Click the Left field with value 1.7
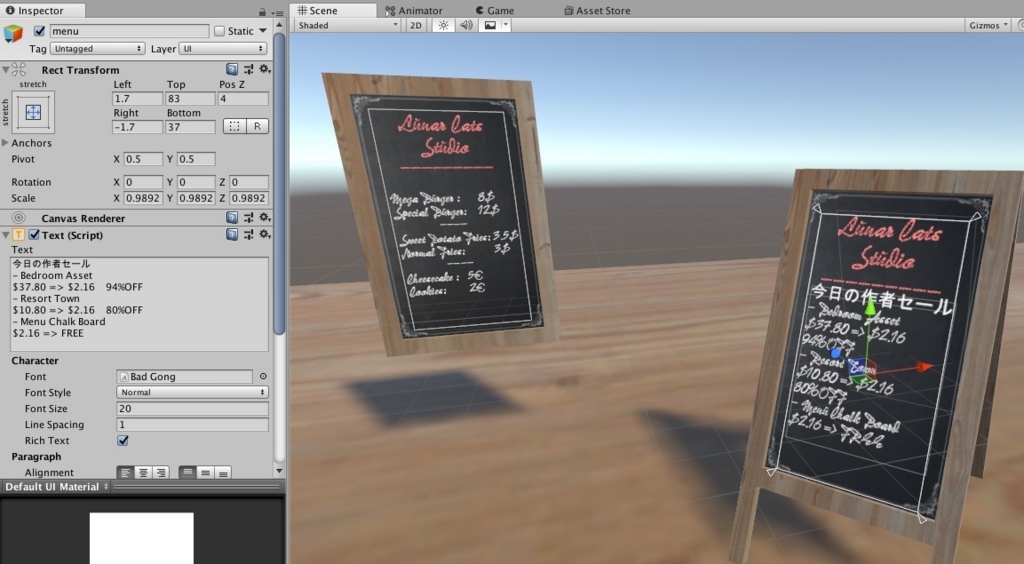The image size is (1024, 564). pos(137,99)
